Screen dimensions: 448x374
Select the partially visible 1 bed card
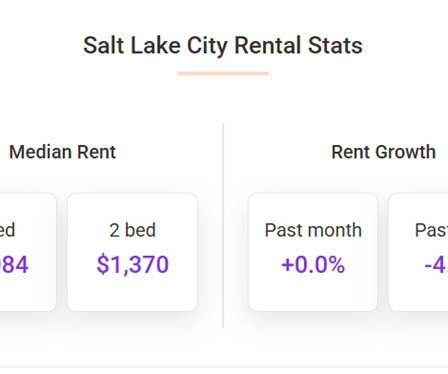pyautogui.click(x=28, y=252)
